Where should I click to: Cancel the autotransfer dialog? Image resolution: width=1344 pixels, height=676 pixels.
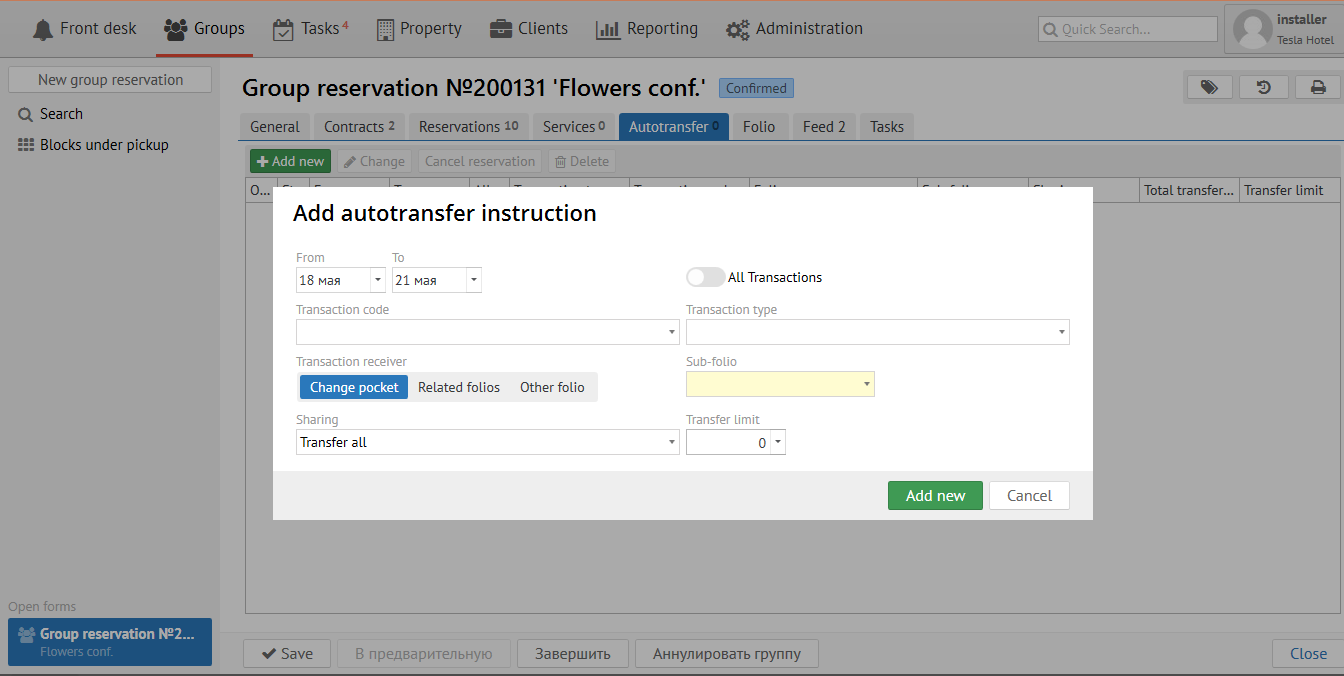click(x=1029, y=496)
